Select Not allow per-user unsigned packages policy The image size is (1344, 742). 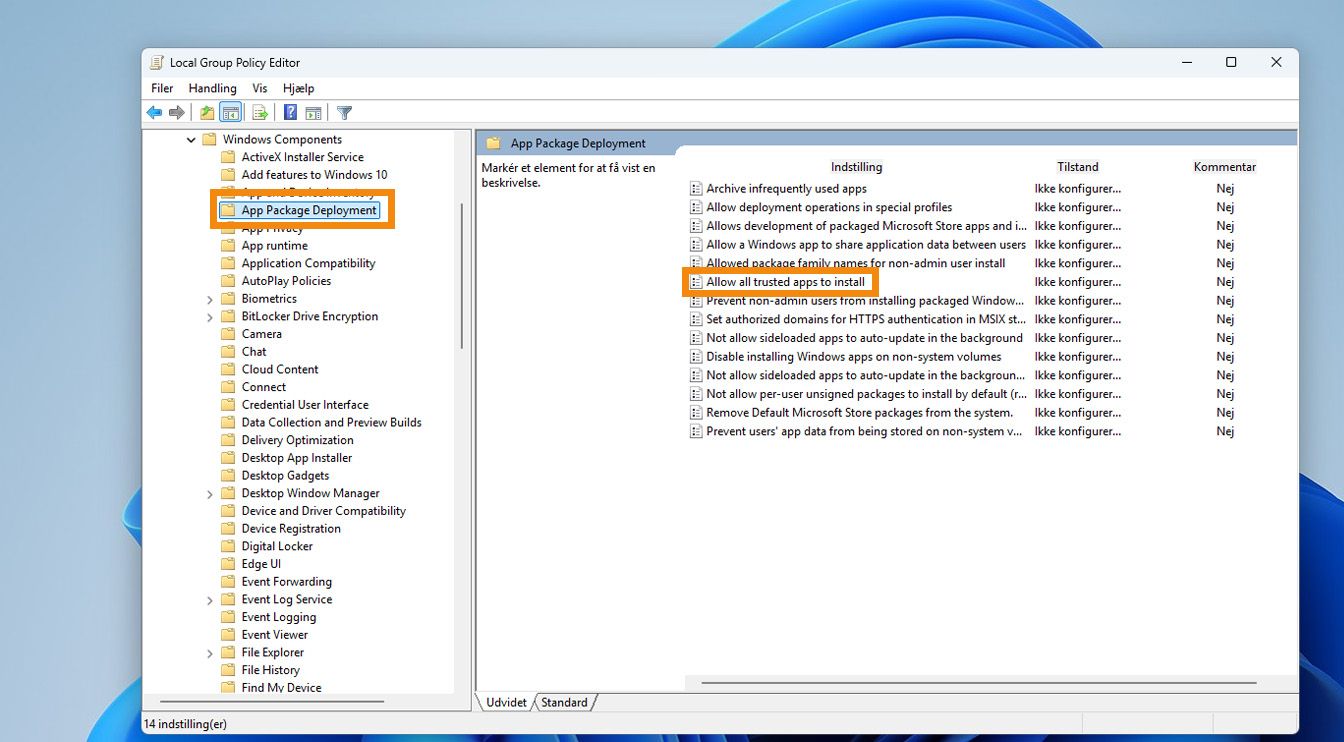coord(866,394)
